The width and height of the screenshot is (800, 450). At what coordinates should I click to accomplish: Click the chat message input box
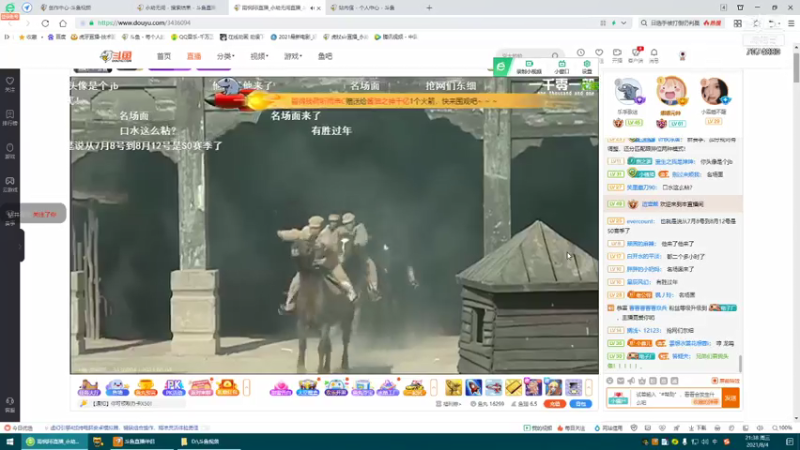676,398
